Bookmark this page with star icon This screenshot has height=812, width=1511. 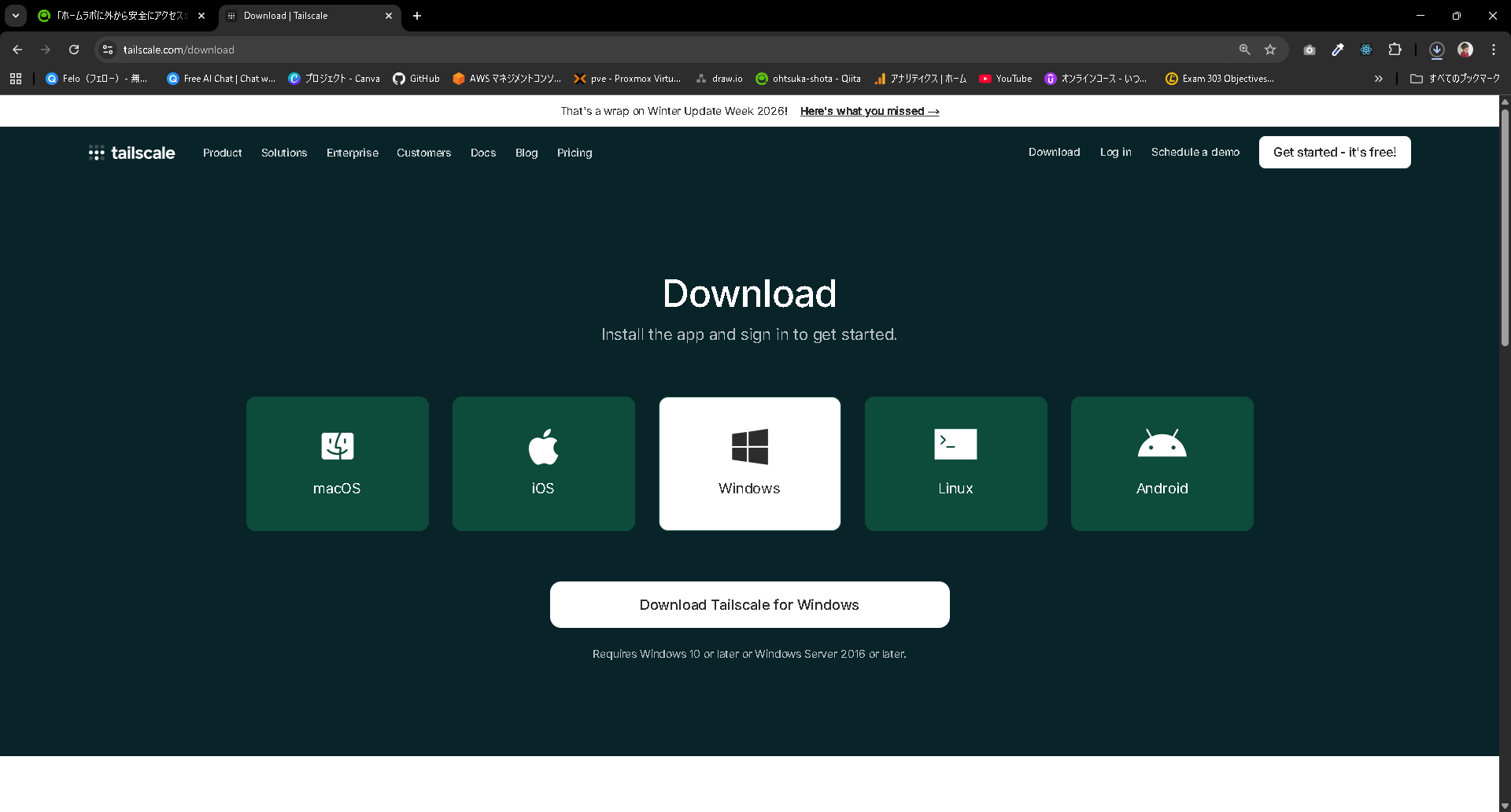pos(1270,50)
